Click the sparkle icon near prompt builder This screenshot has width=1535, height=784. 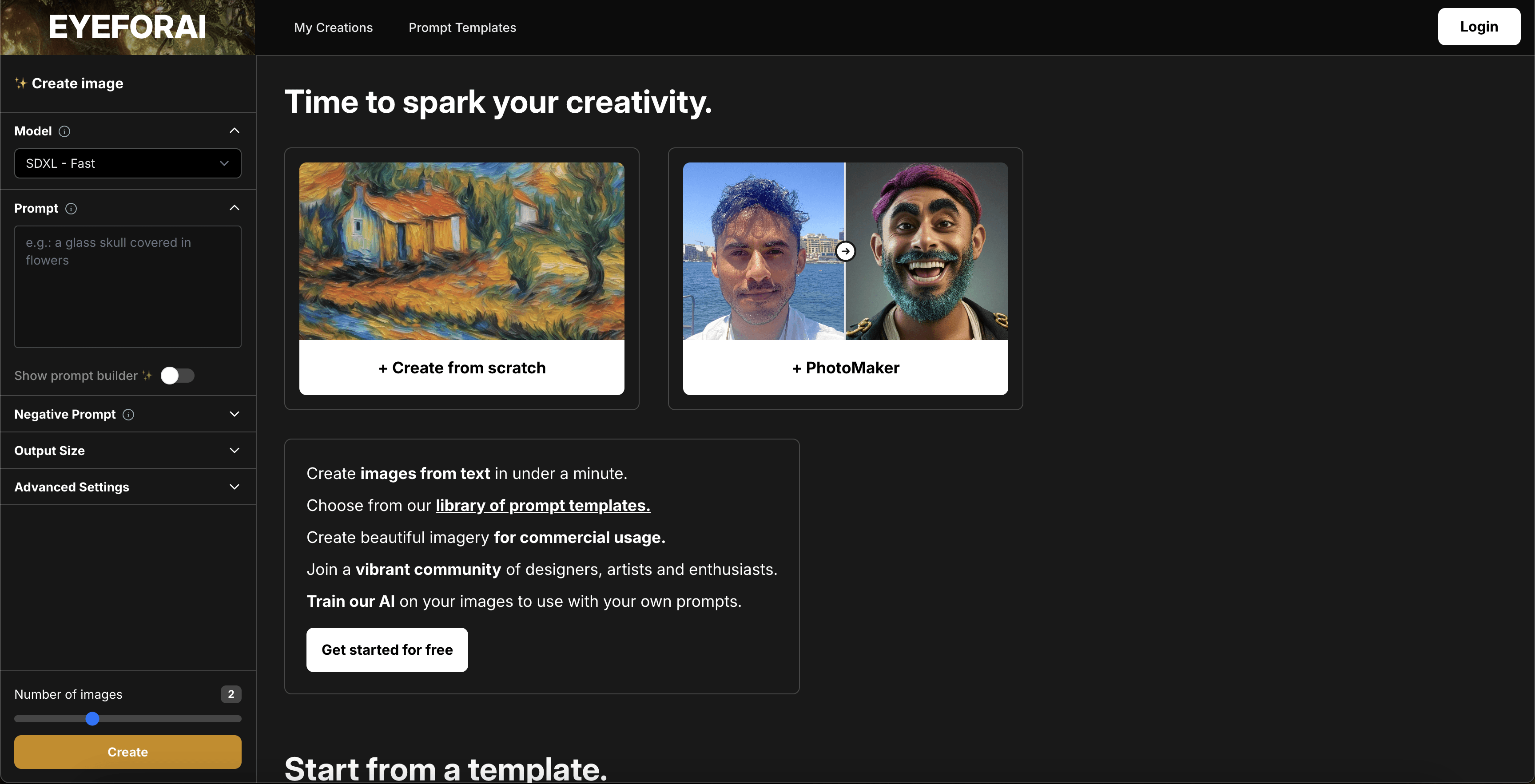pos(147,375)
